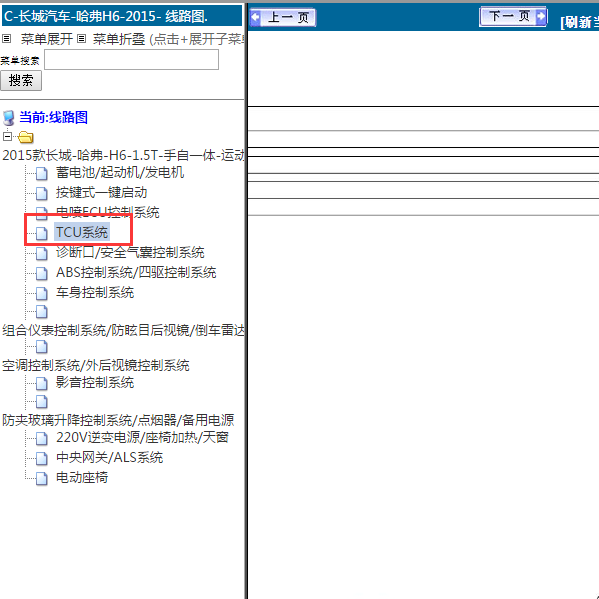
Task: Click the previous page button 上一页
Action: click(x=283, y=18)
